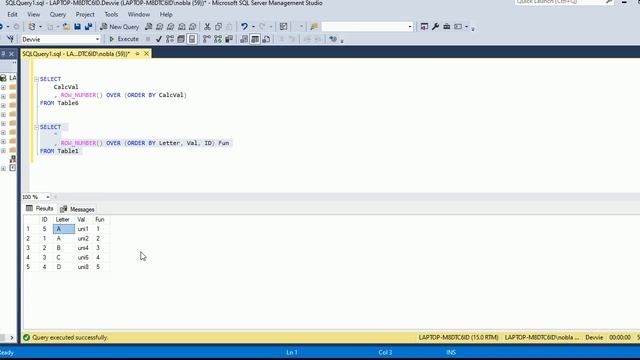Click the Undo arrow icon
Screen dimensions: 640x360
(x=244, y=27)
